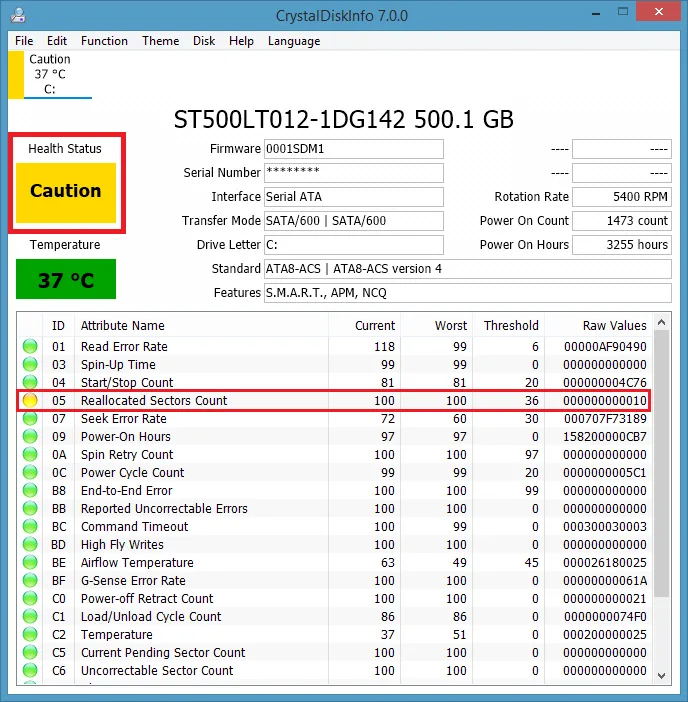This screenshot has width=688, height=702.
Task: Click the green status icon beside Spin-Up Time
Action: 30,364
